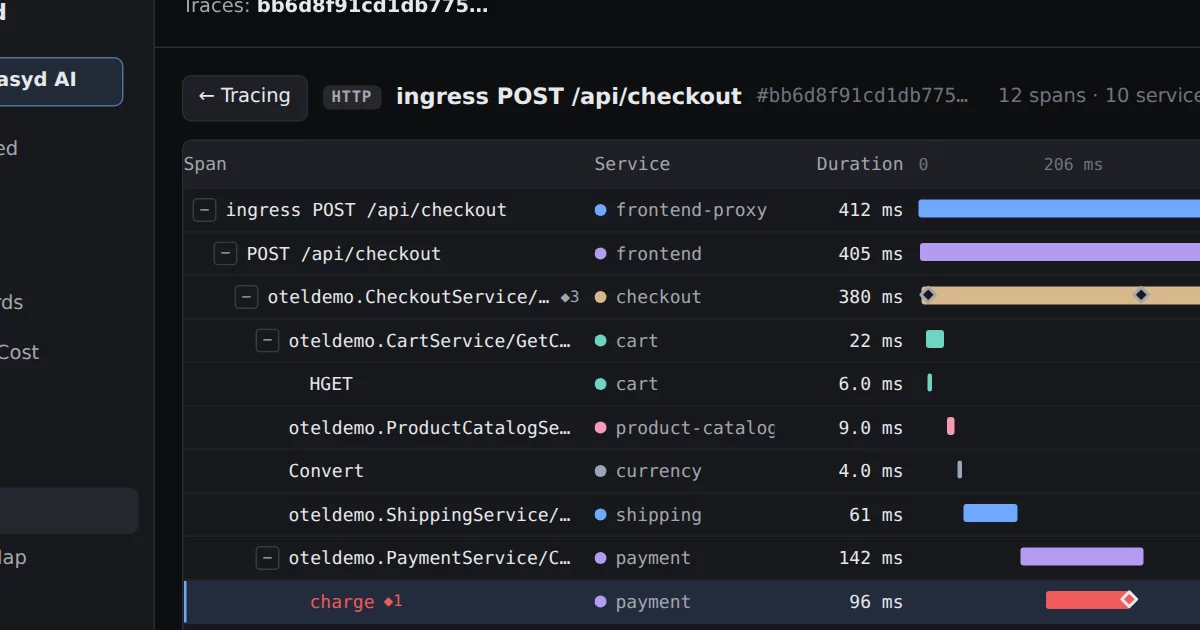The width and height of the screenshot is (1200, 630).
Task: Click the purple payment 142 ms timeline bar
Action: tap(1082, 556)
